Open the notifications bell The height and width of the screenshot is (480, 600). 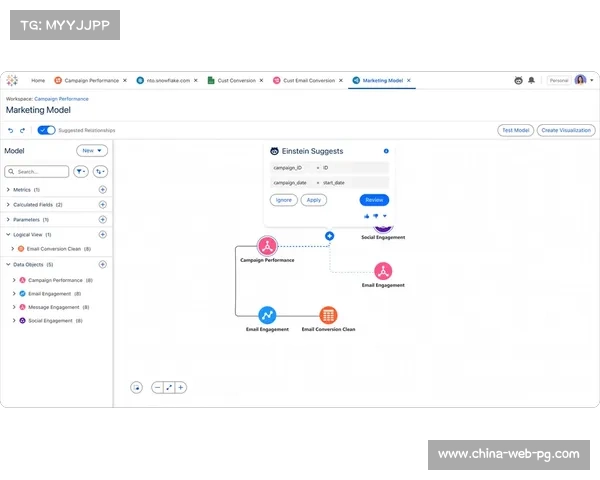[x=531, y=80]
